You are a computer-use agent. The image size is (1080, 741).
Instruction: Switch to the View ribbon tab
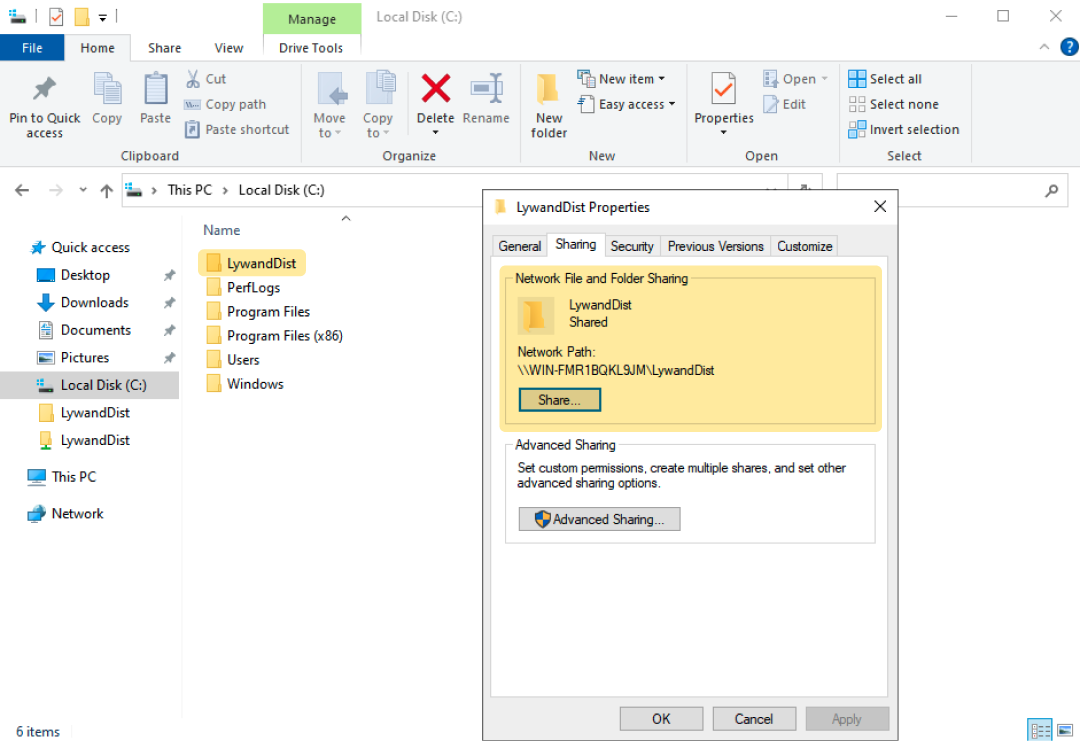(x=229, y=48)
